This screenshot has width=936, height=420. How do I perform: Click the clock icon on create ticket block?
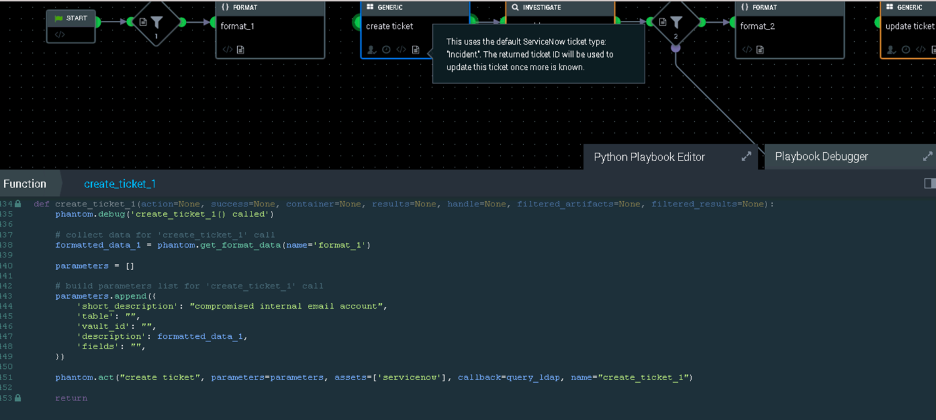[386, 49]
